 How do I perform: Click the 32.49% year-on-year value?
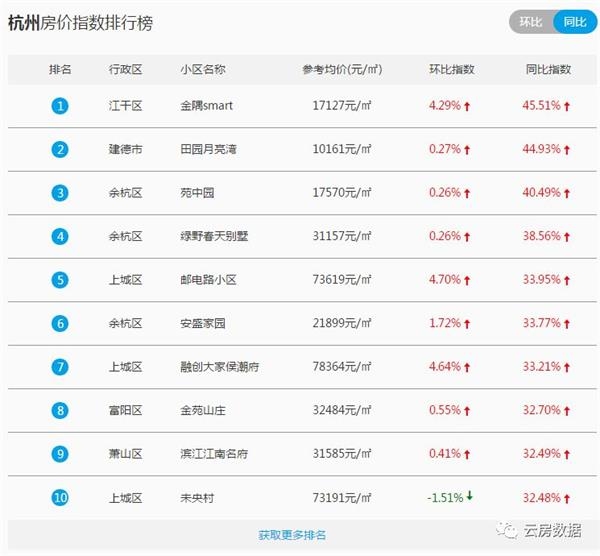[542, 454]
